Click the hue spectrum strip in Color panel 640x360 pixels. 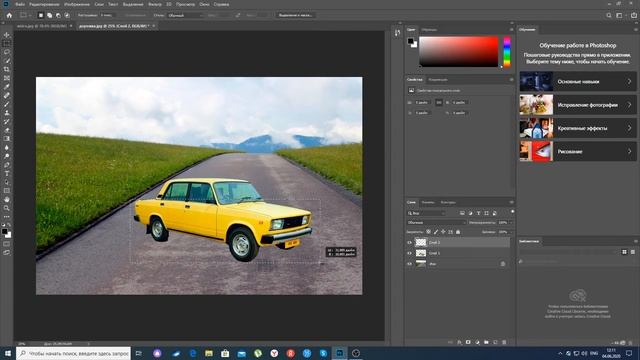(507, 52)
